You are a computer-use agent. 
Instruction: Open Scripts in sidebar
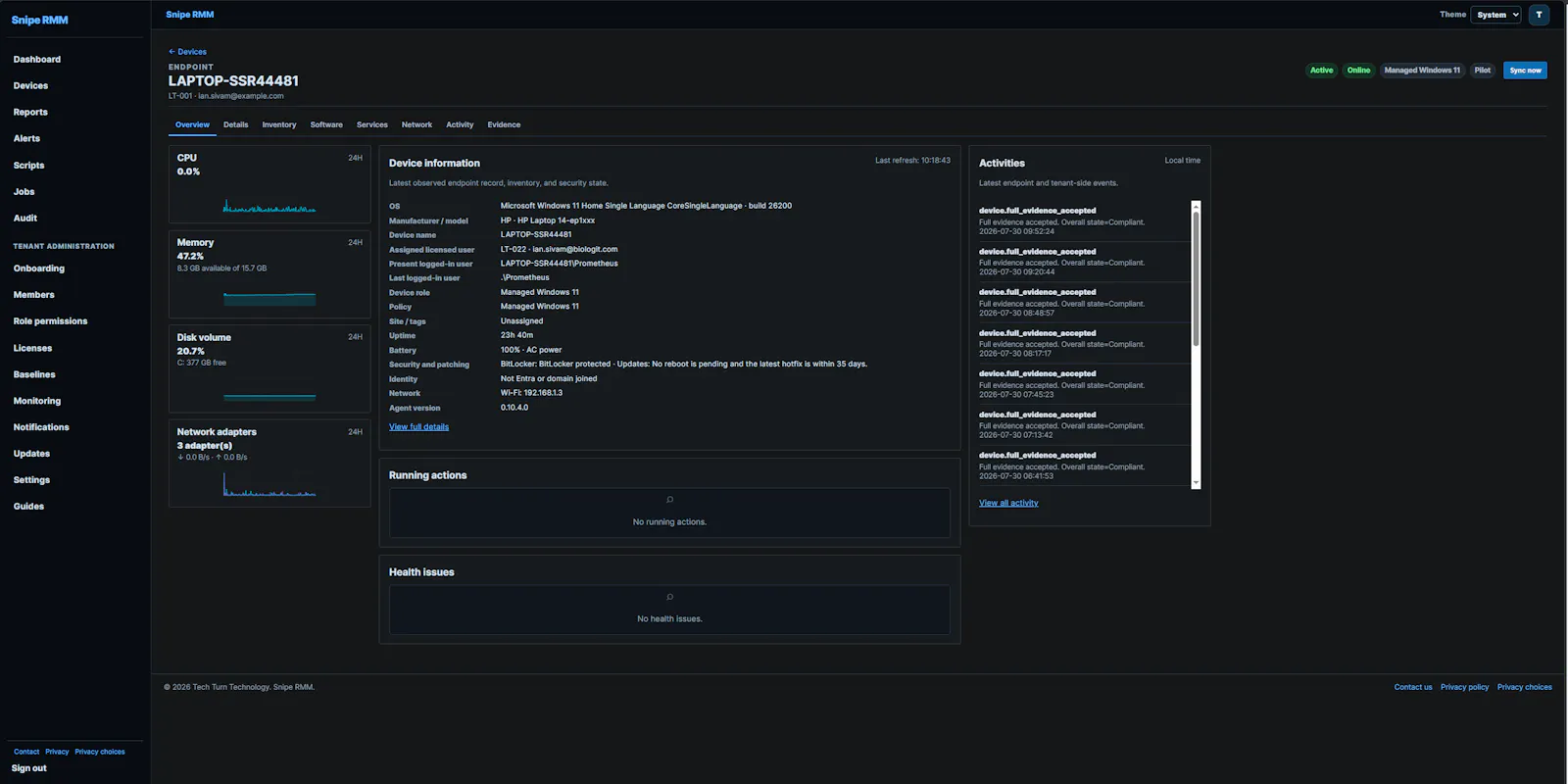(x=28, y=166)
